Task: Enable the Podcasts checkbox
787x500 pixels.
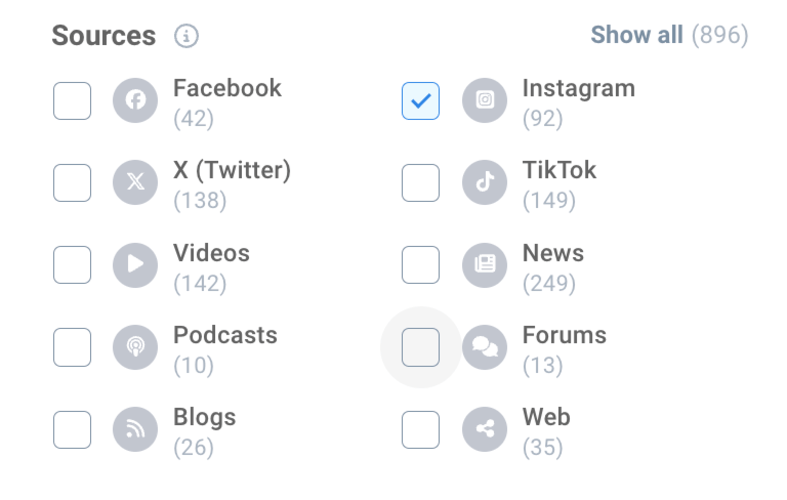Action: click(72, 347)
